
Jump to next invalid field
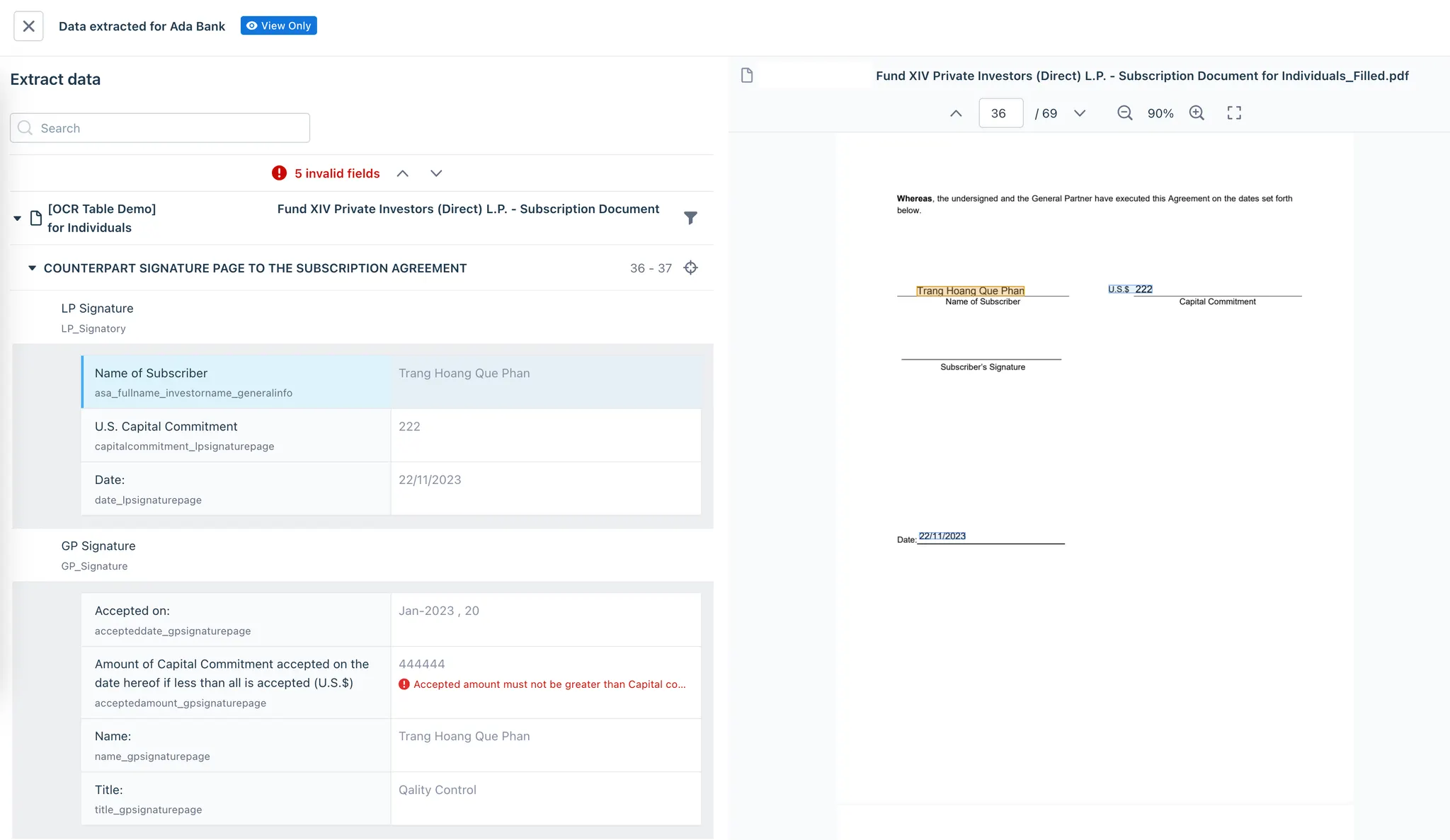click(x=436, y=173)
